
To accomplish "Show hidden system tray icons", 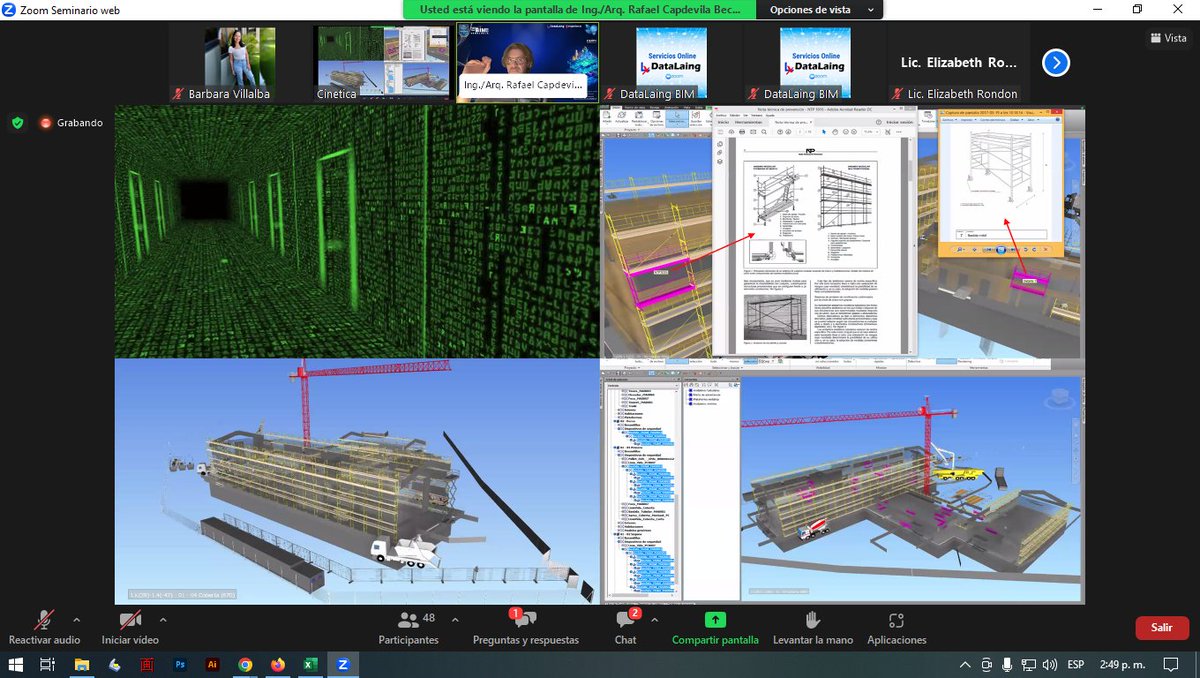I will (x=964, y=664).
